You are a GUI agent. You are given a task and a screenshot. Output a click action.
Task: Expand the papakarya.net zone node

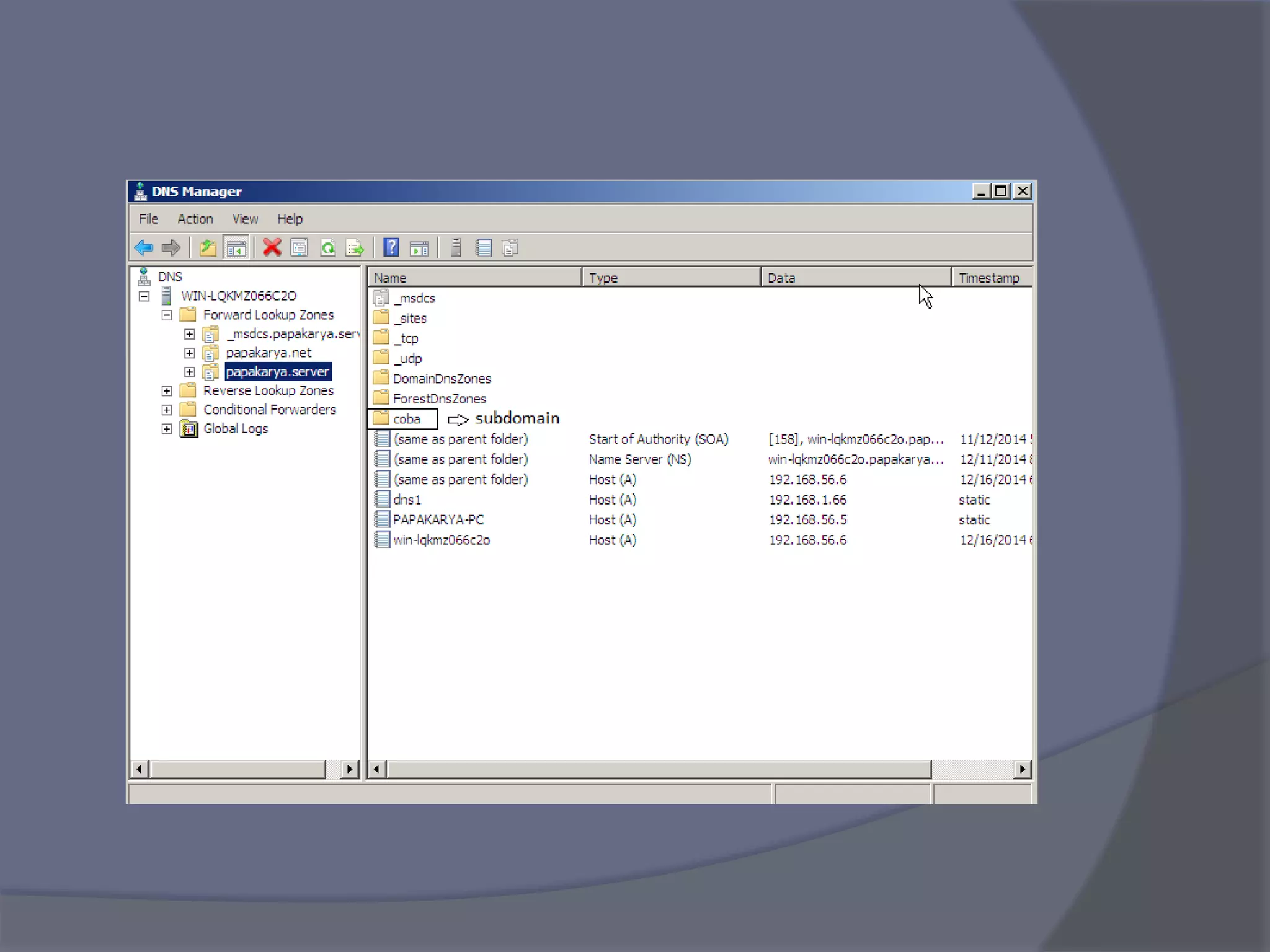[x=190, y=353]
